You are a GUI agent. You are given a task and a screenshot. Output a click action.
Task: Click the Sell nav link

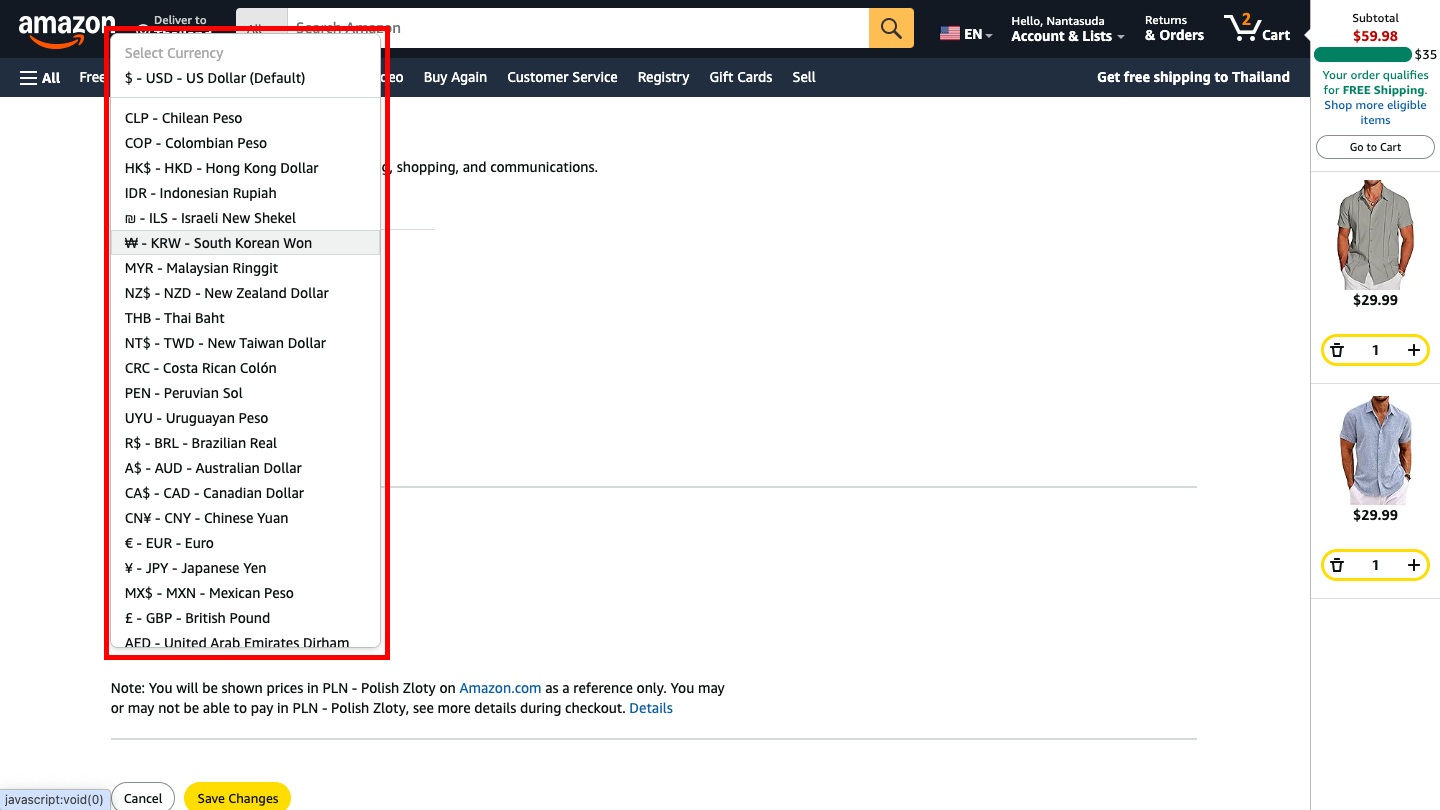coord(804,77)
